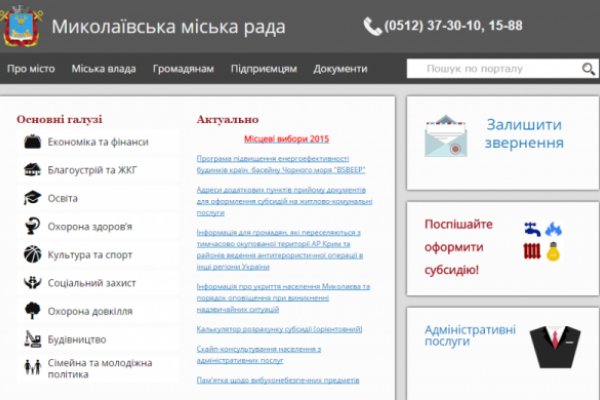Click the suit icon in Адміністративні послуги
The image size is (600, 400).
pyautogui.click(x=552, y=345)
